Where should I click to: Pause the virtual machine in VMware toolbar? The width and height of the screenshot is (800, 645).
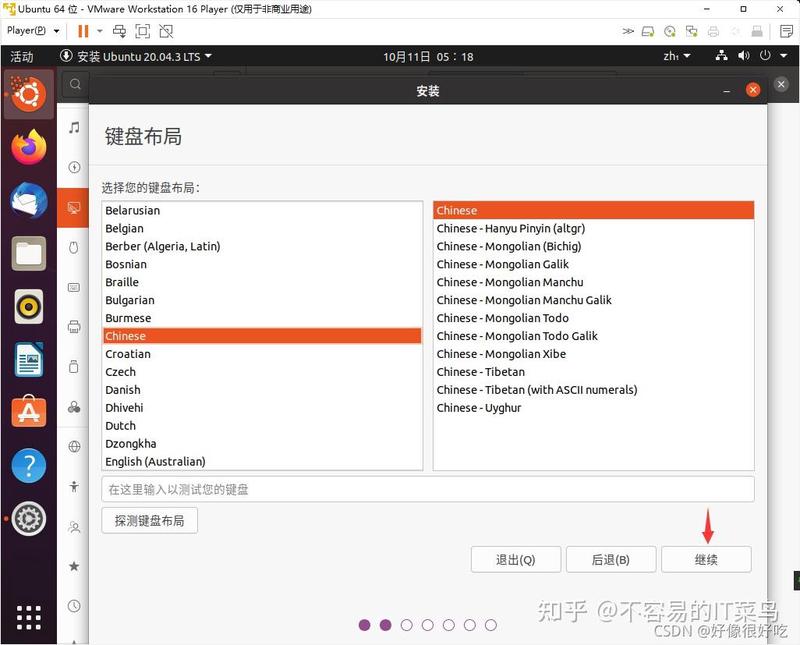[x=83, y=32]
